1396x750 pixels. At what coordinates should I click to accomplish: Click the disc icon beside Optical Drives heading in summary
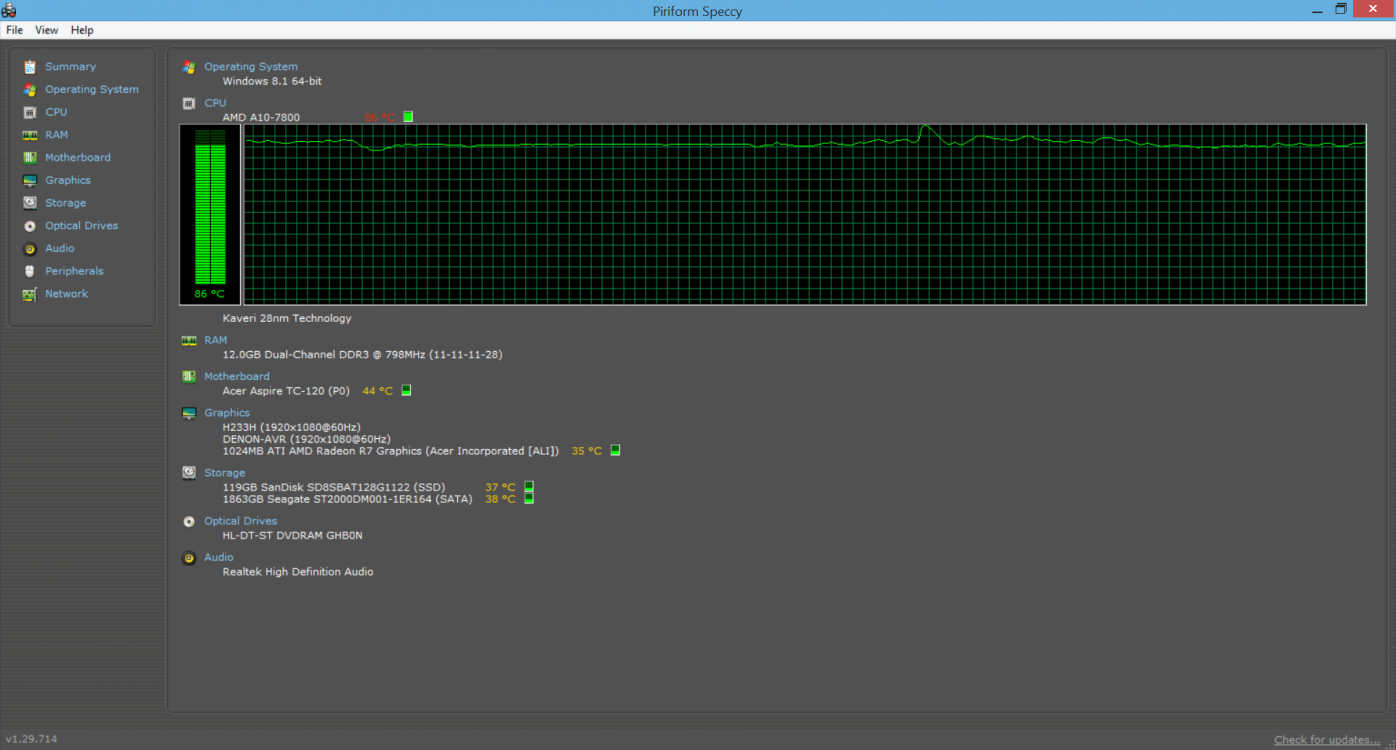(x=189, y=521)
